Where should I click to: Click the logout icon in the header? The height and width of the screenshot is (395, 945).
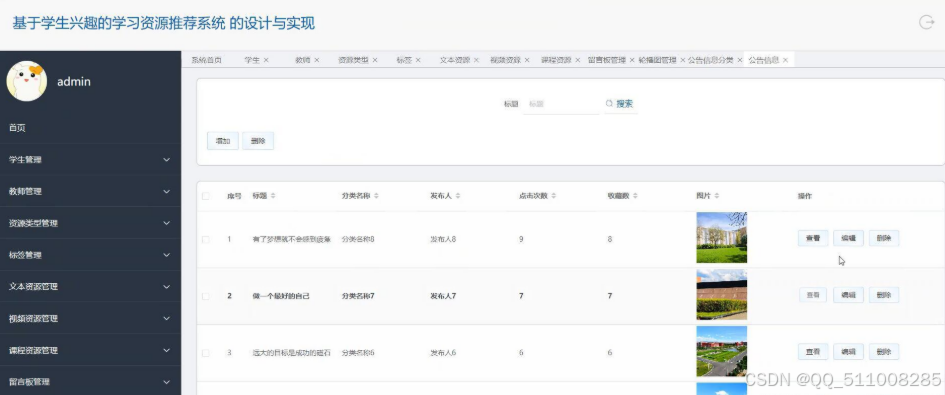click(x=926, y=22)
